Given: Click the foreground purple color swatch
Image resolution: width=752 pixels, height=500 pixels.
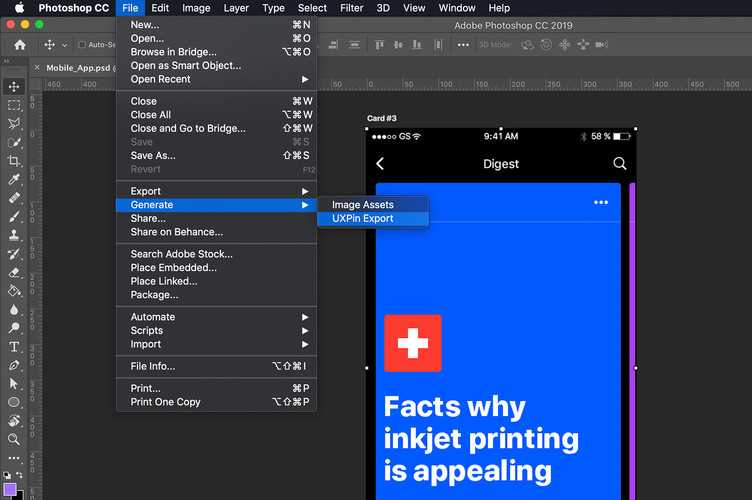Looking at the screenshot, I should click(10, 489).
